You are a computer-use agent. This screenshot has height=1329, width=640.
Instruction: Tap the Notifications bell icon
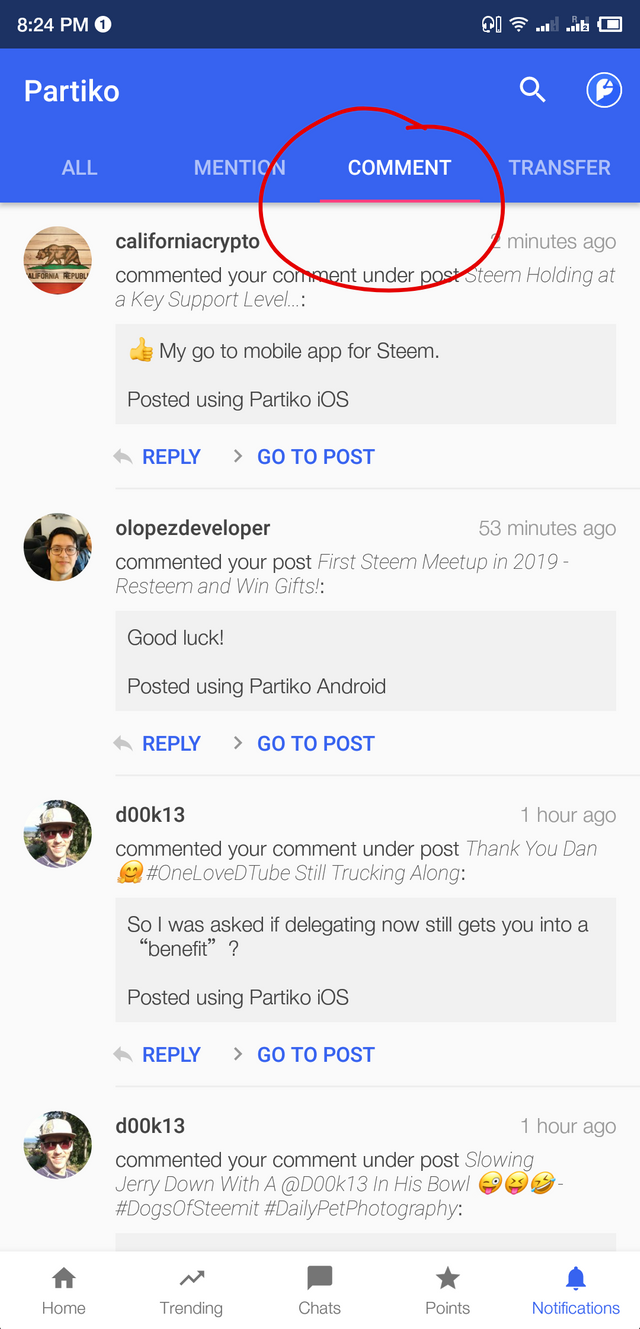pos(576,1277)
